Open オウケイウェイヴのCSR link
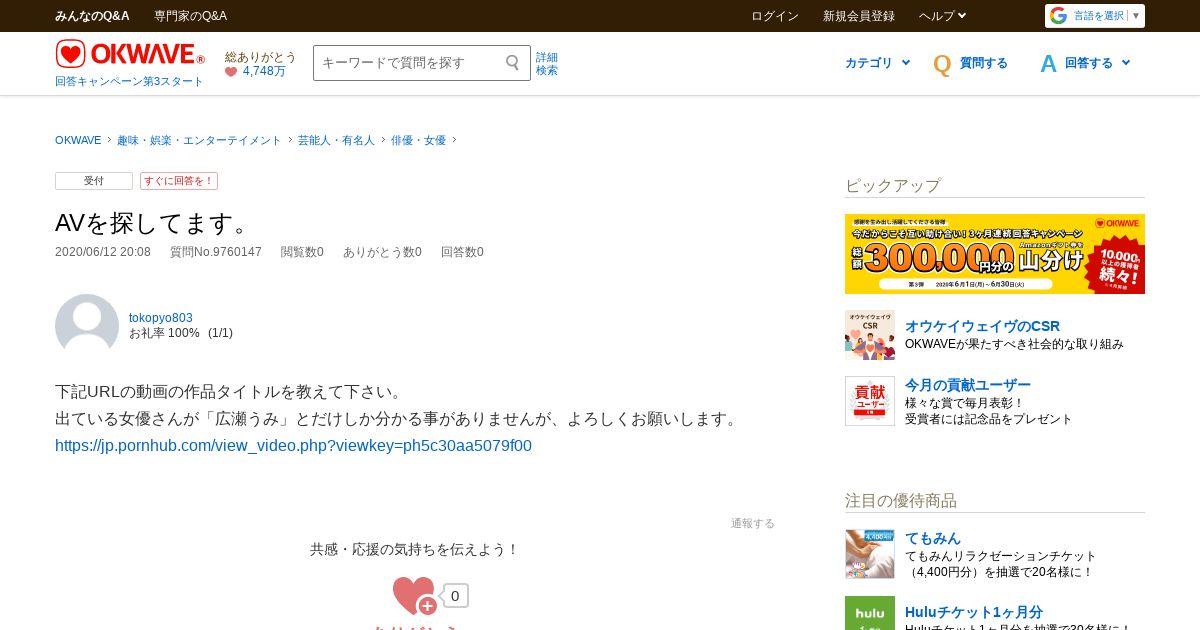Screen dimensions: 1200x630 coord(982,326)
